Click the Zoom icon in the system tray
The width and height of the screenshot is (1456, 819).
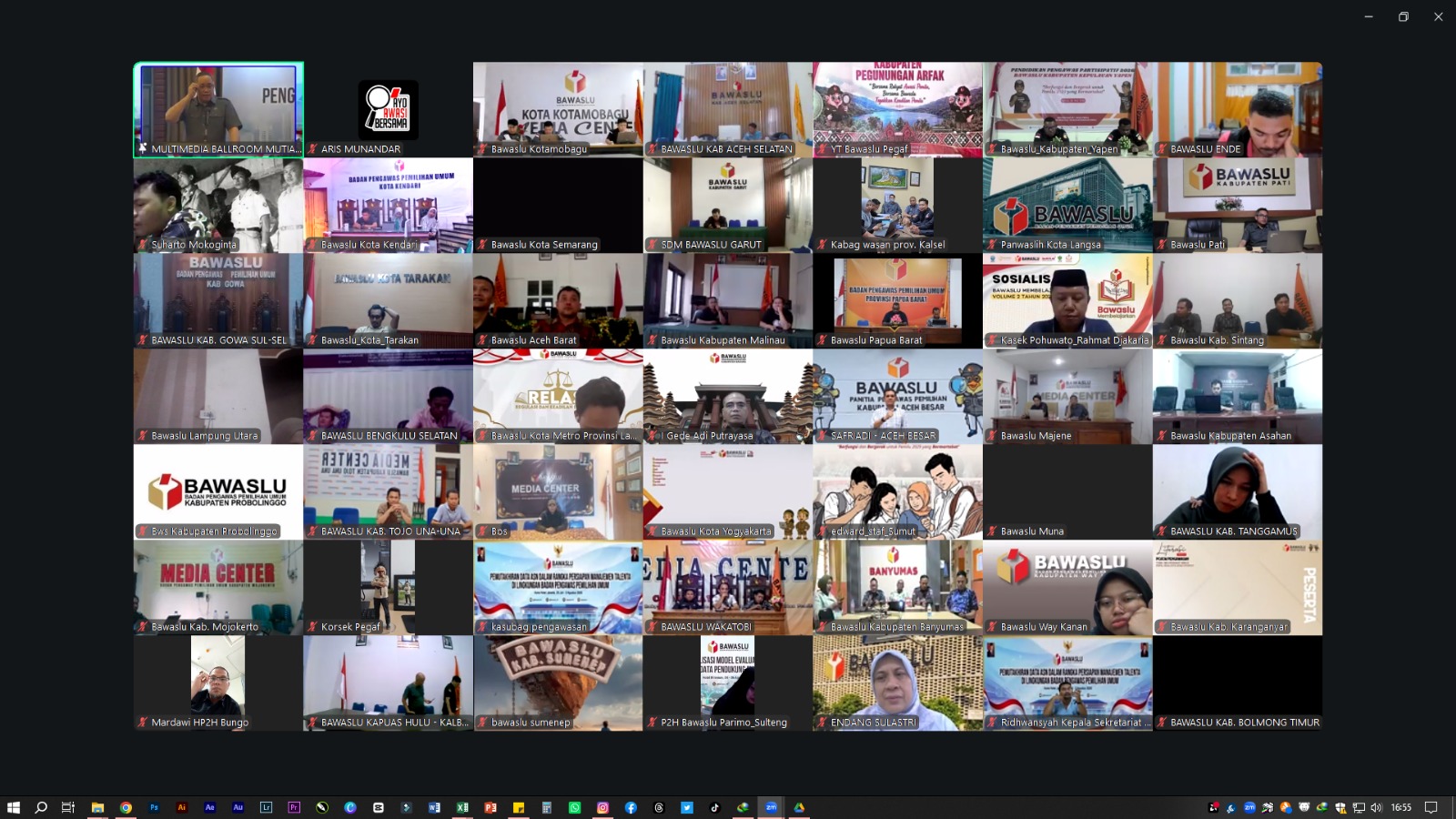click(x=1249, y=807)
